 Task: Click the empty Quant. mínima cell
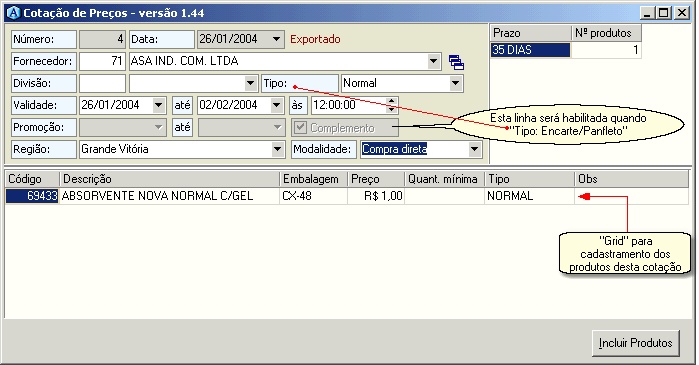(445, 196)
